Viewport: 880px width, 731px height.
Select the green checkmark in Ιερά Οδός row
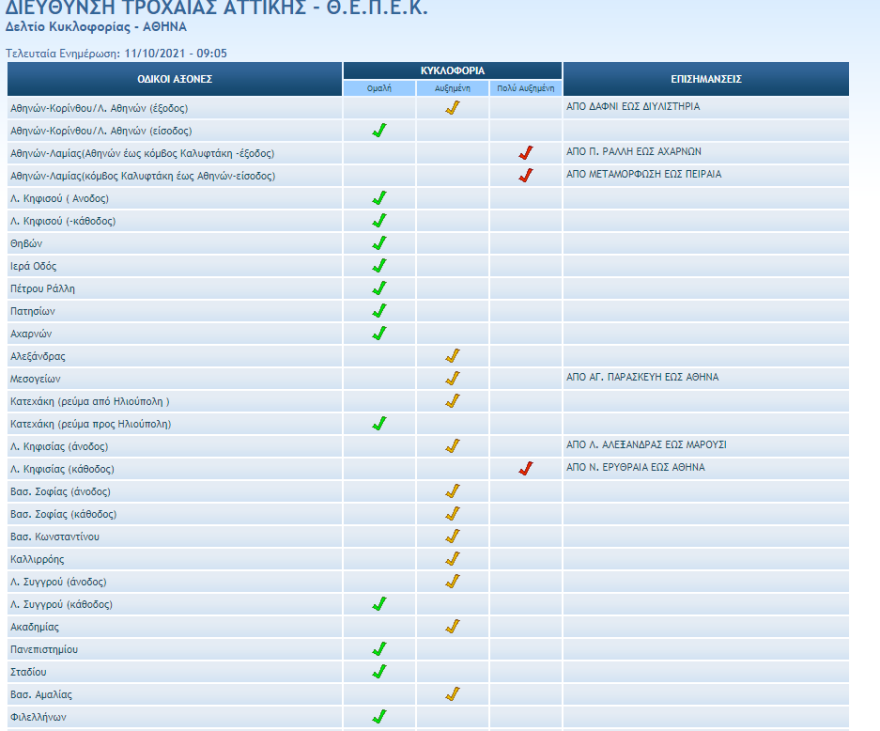point(379,266)
